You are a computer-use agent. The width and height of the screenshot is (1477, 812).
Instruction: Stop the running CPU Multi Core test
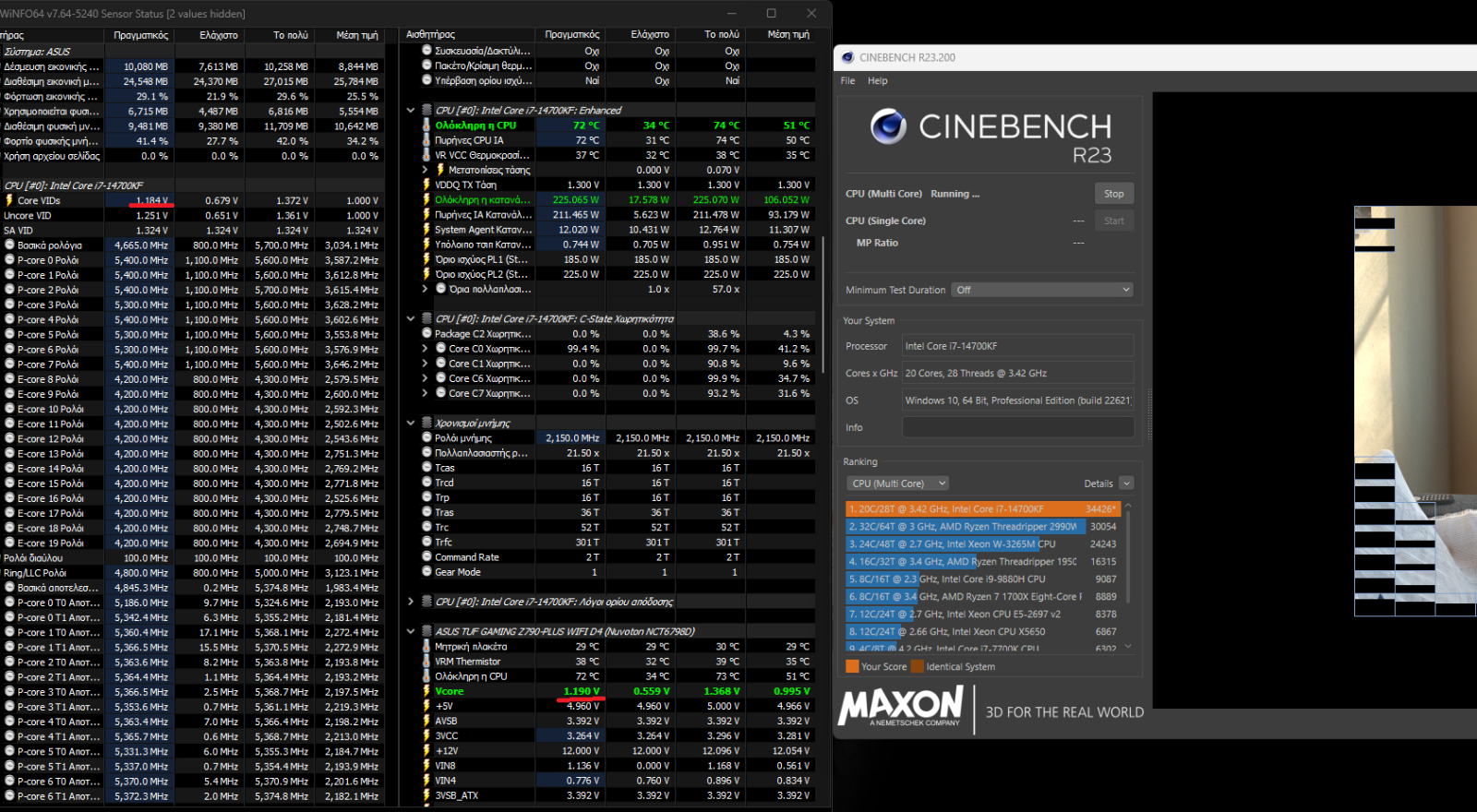pos(1114,194)
